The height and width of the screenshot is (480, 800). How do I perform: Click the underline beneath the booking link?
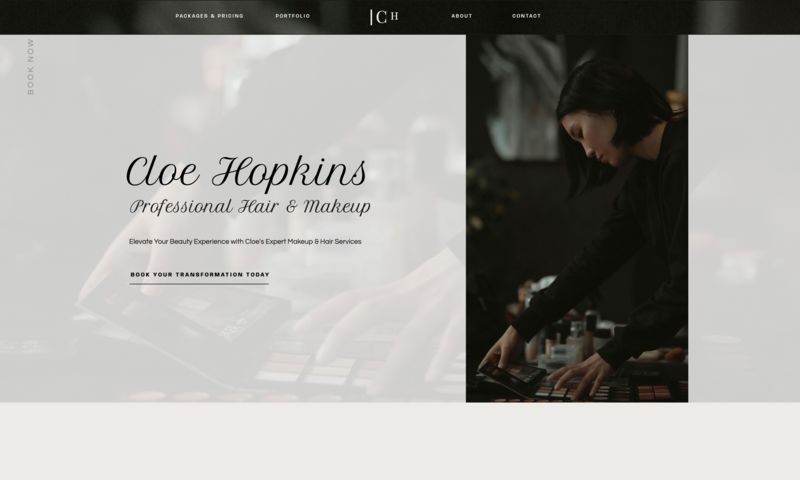199,284
